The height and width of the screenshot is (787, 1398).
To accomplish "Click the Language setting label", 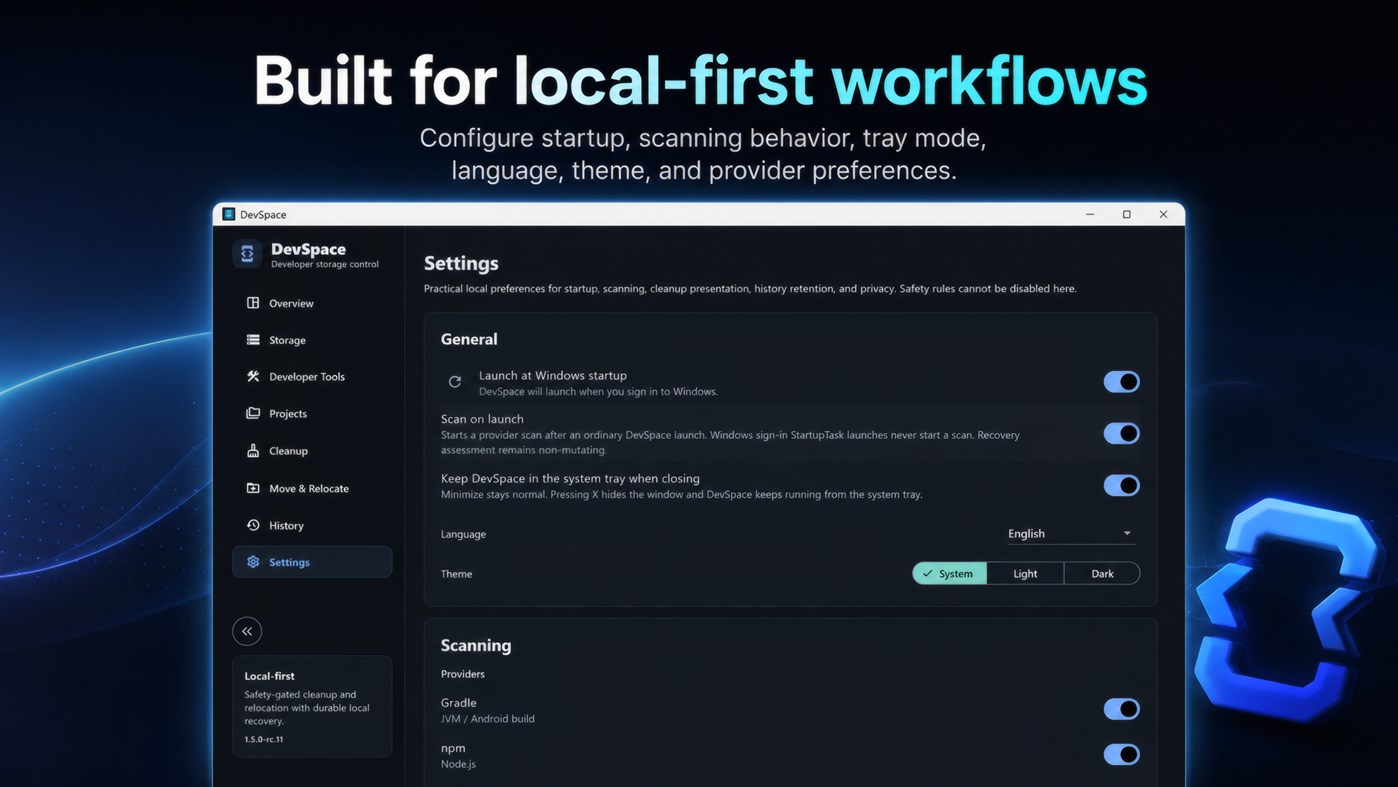I will [x=463, y=534].
